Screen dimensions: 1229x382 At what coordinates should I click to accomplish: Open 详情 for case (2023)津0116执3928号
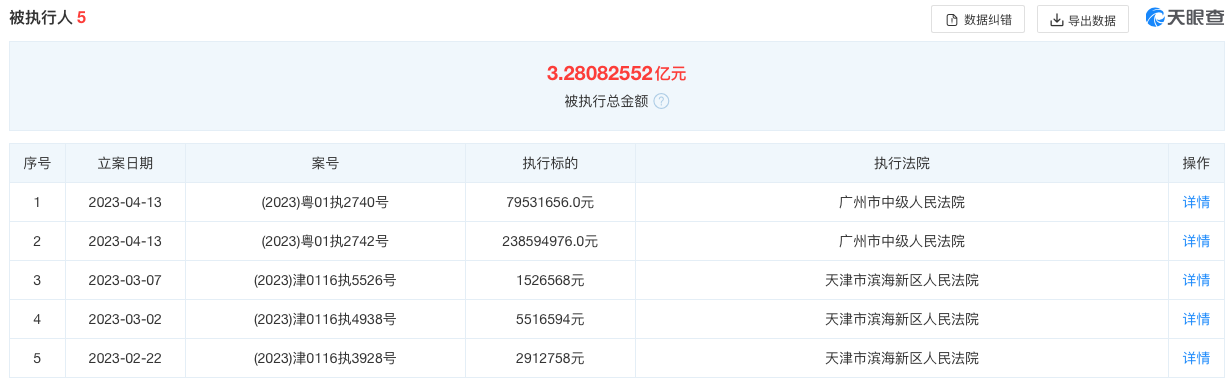point(1196,358)
